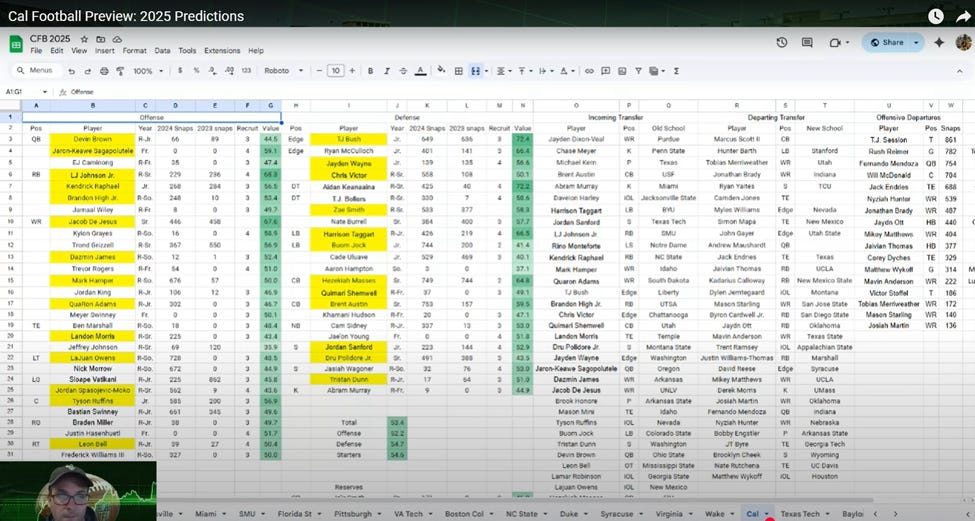This screenshot has height=521, width=975.
Task: Open the Google account avatar
Action: tap(963, 42)
